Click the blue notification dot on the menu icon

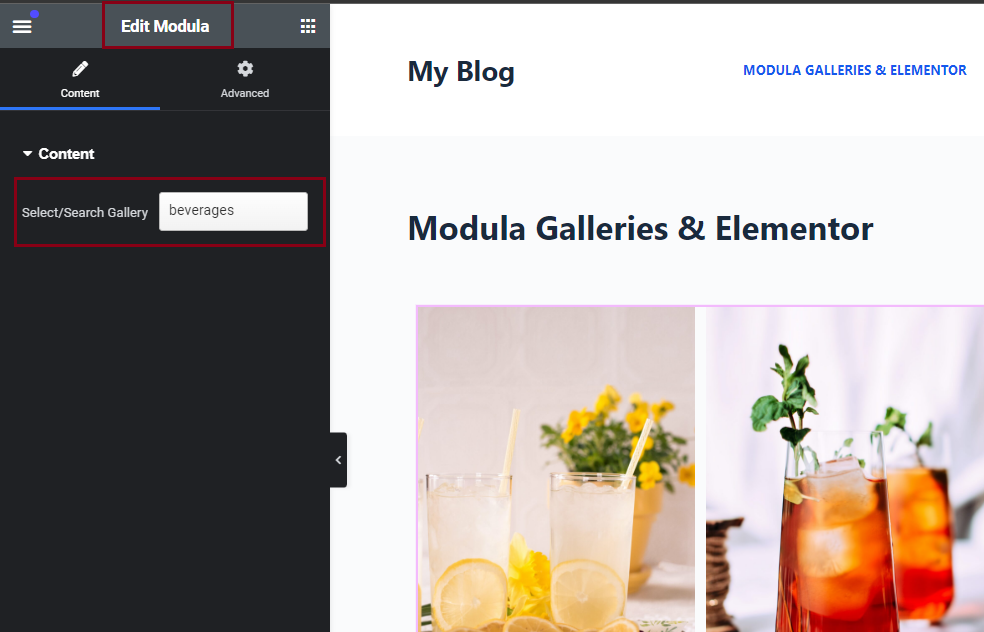coord(35,14)
